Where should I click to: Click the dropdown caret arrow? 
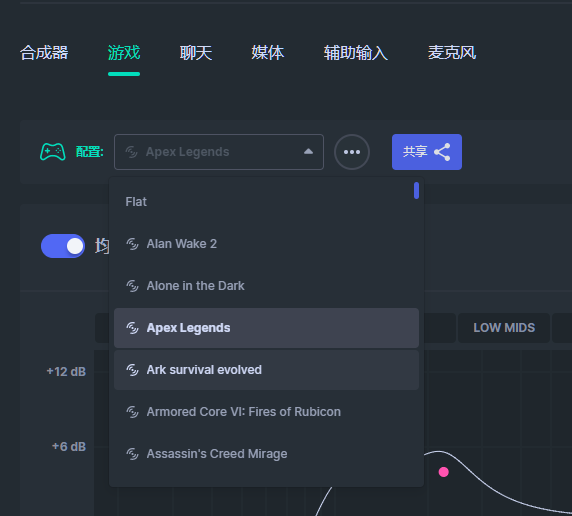pos(308,151)
